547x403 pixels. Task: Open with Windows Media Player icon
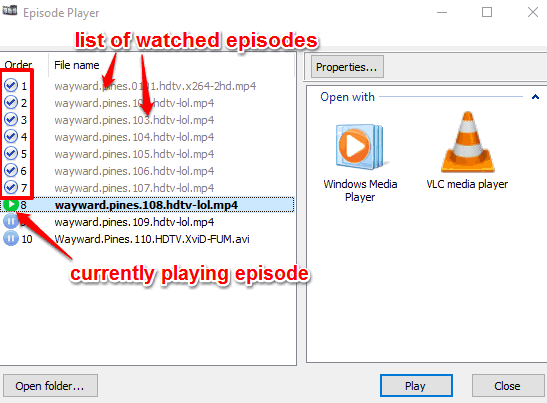click(359, 147)
